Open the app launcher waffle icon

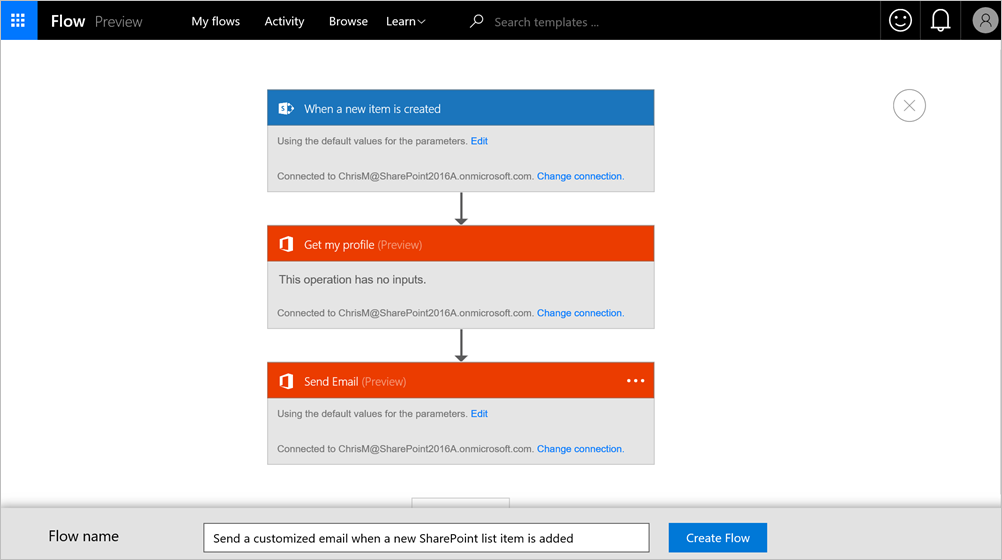click(19, 20)
